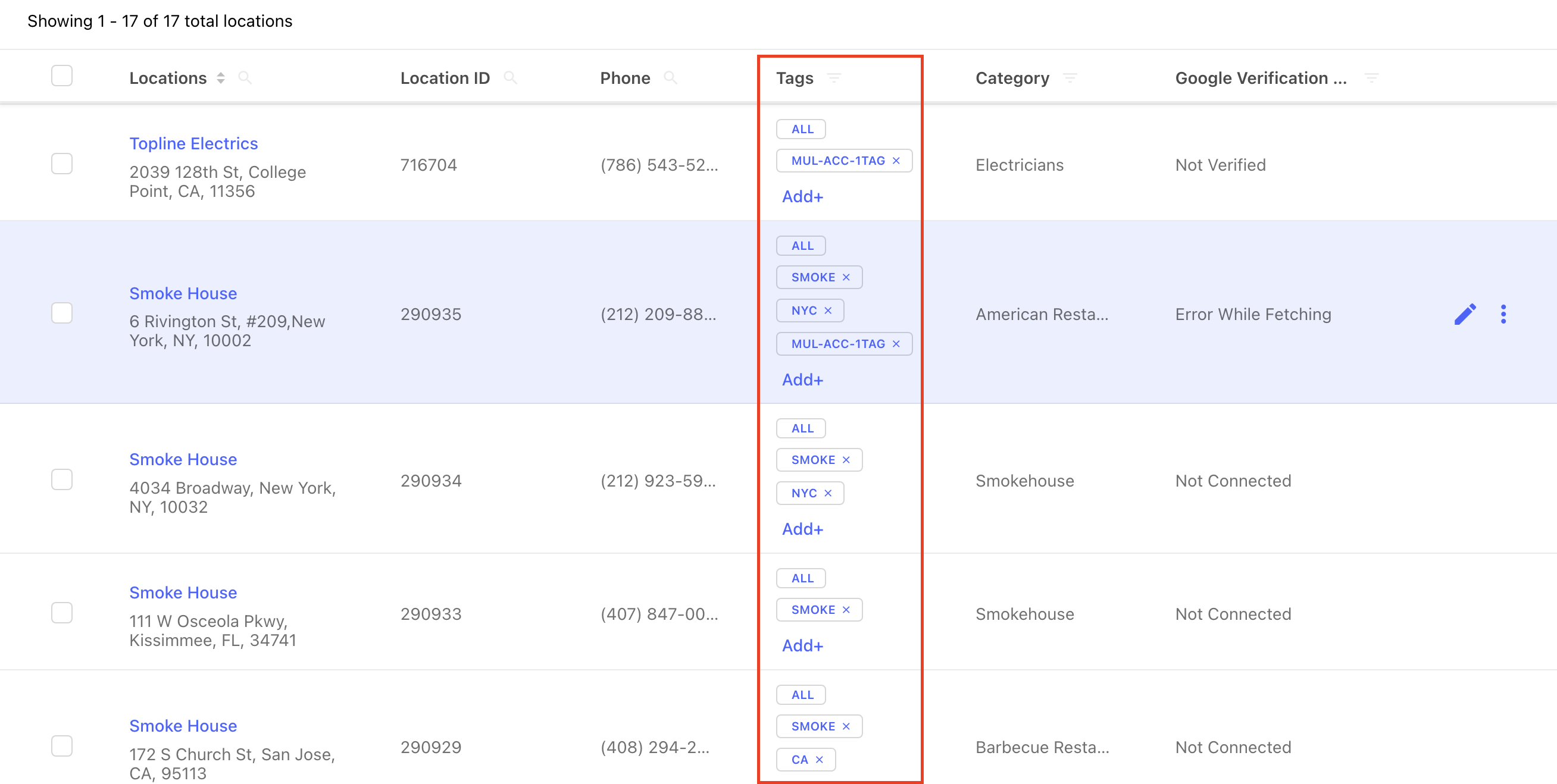Click phone number (408) 294-2...
The image size is (1557, 784).
point(655,747)
